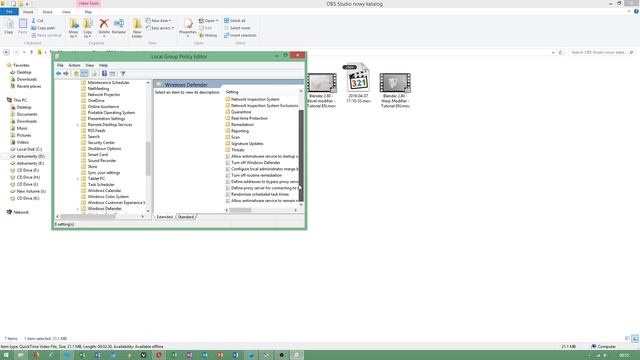The image size is (640, 360).
Task: Click Forward arrow in Group Policy Editor toolbar
Action: pos(66,73)
